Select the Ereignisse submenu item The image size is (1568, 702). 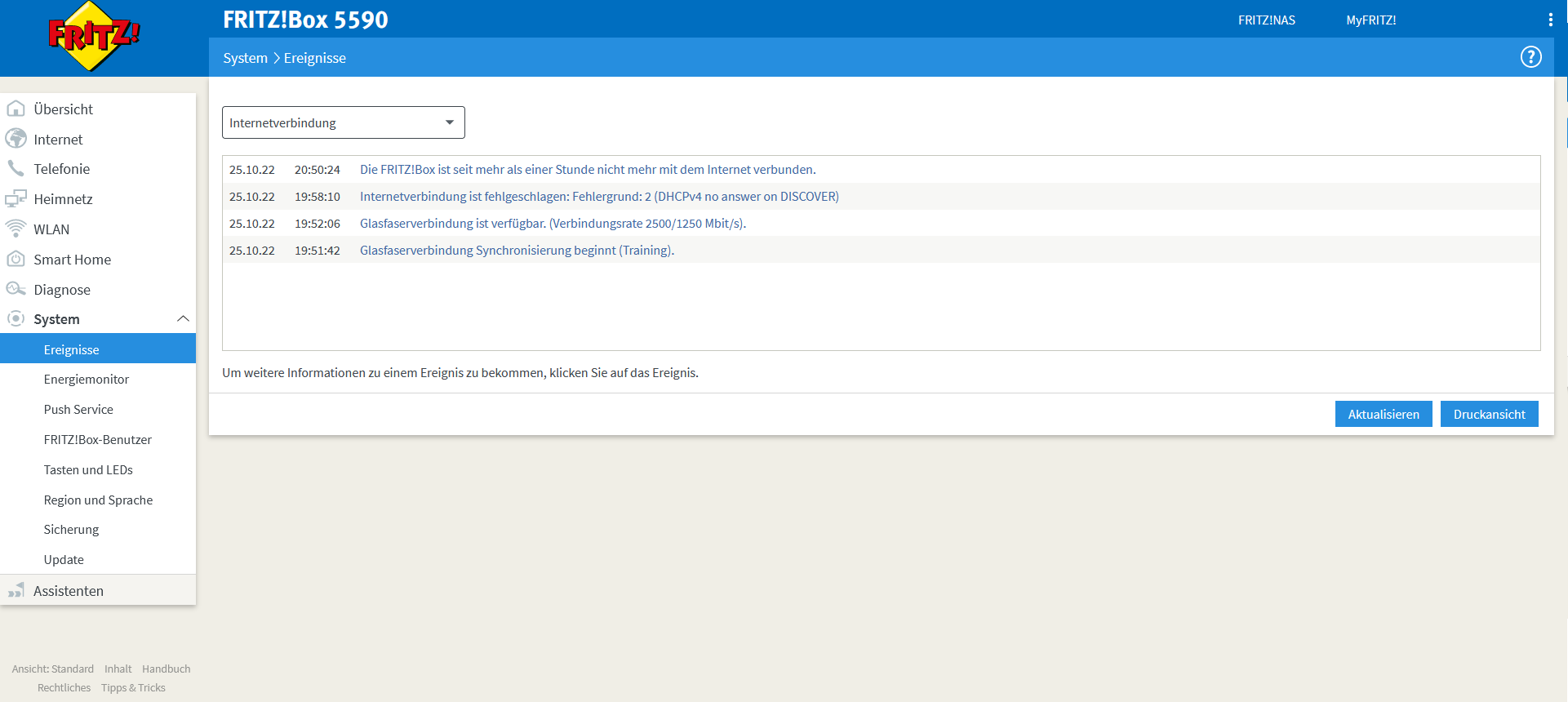(98, 349)
